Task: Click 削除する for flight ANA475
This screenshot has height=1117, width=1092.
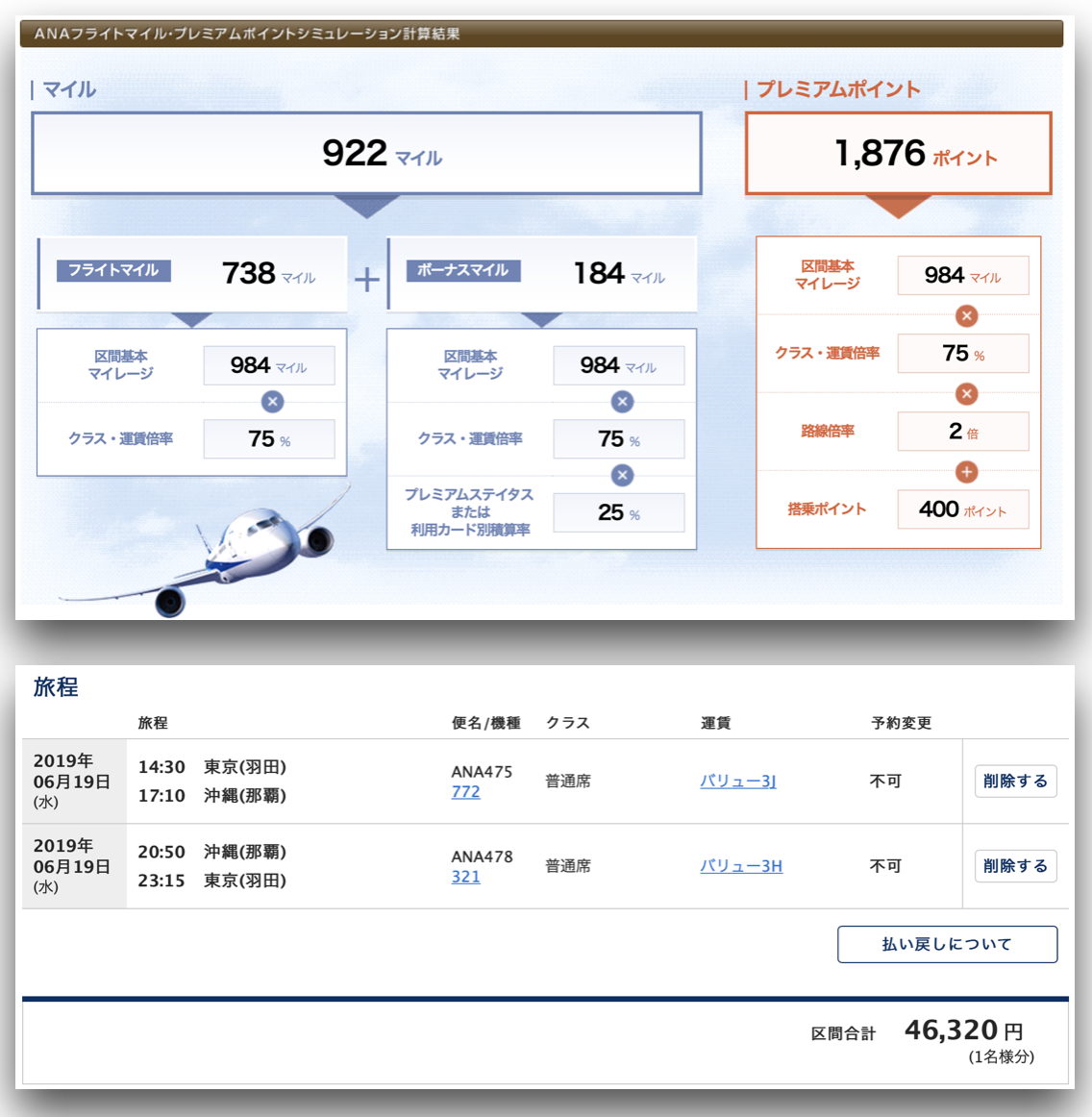Action: pos(1015,782)
